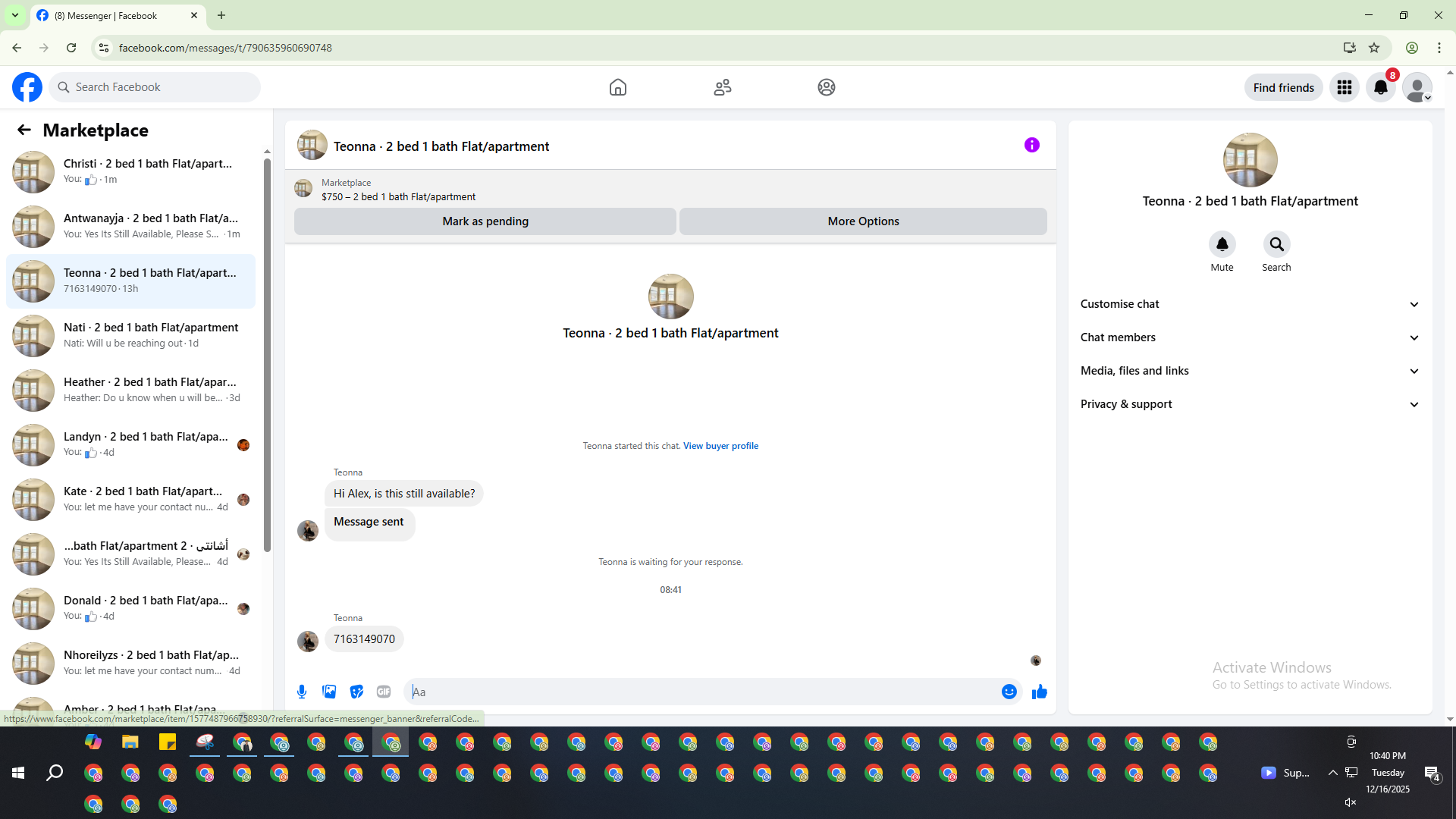Expand Chat members section
This screenshot has width=1456, height=819.
click(x=1250, y=337)
